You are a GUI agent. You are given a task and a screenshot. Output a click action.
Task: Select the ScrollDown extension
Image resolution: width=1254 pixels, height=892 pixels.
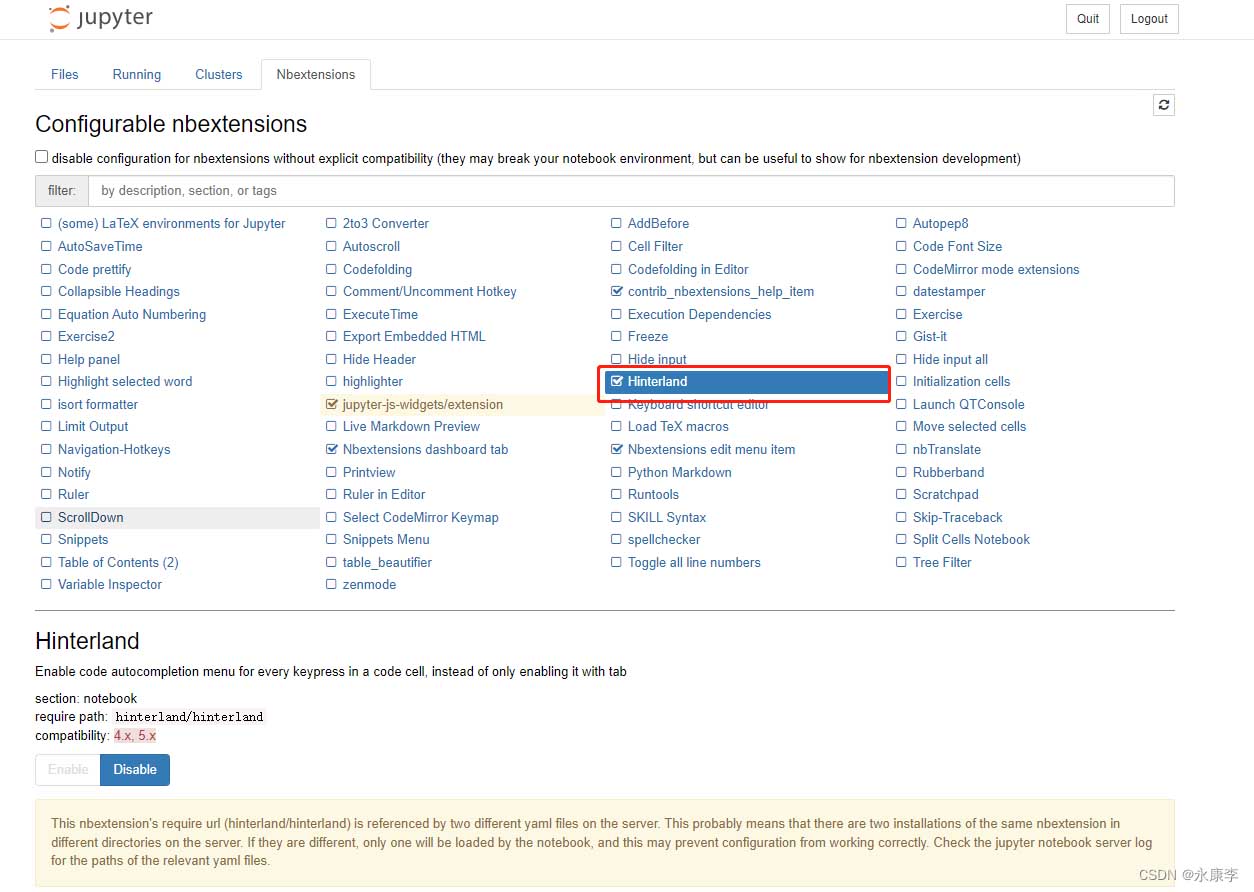click(x=90, y=518)
